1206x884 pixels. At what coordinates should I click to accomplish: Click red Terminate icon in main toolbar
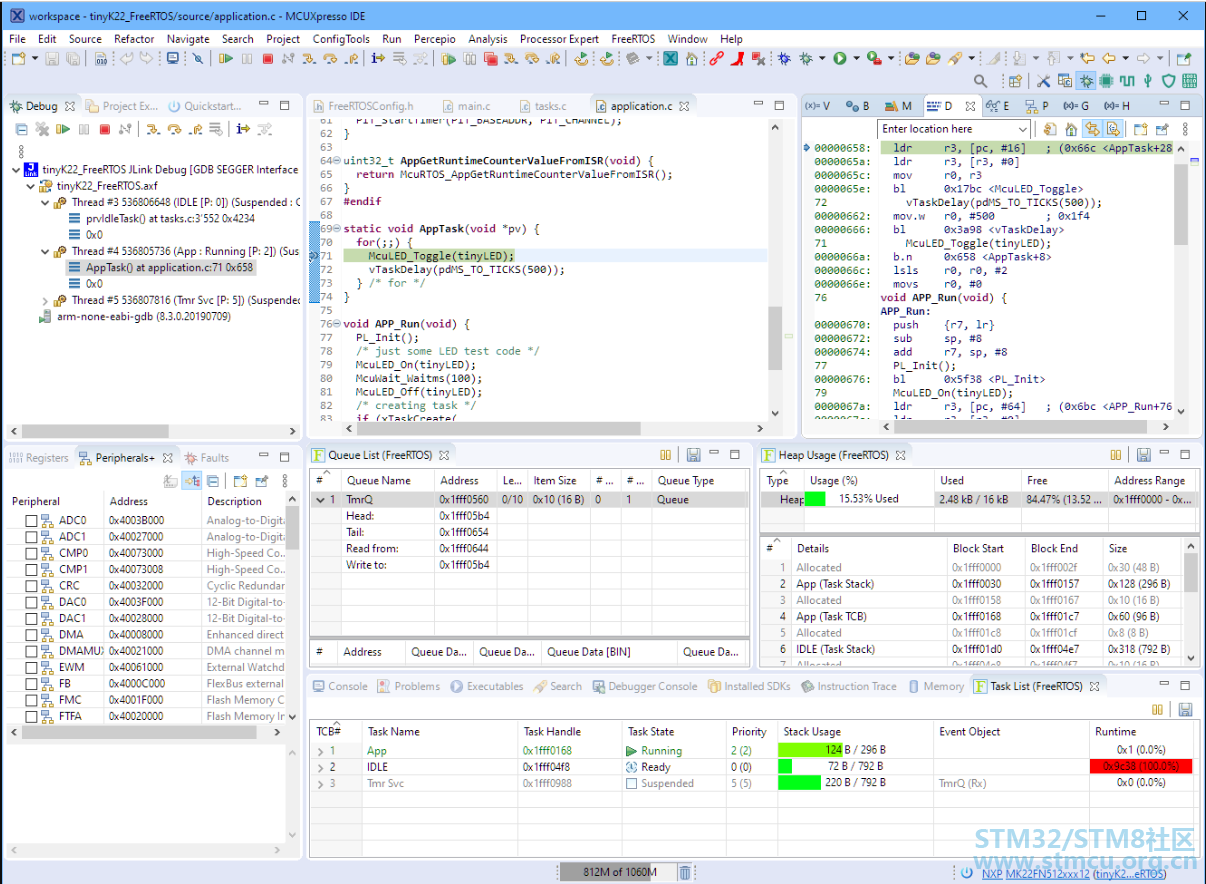[x=268, y=58]
